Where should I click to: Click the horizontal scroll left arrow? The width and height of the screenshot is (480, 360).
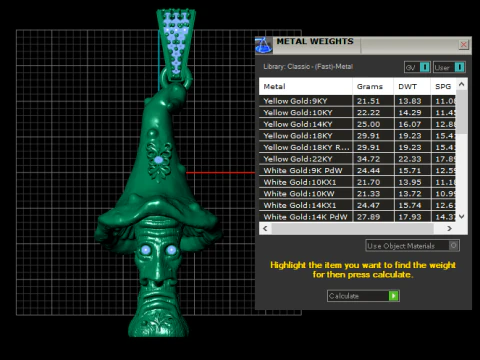265,228
